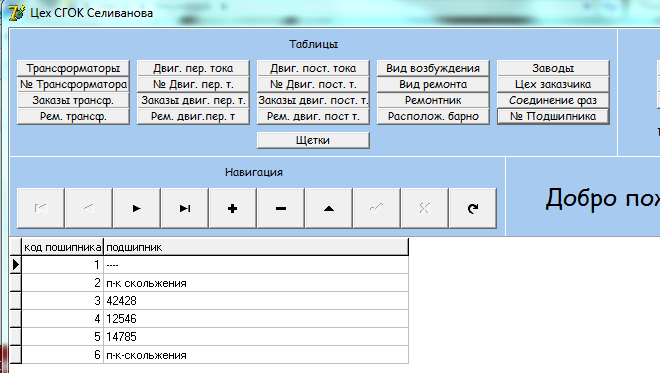Click the application icon in title bar
Viewport: 660px width, 373px height.
(17, 13)
